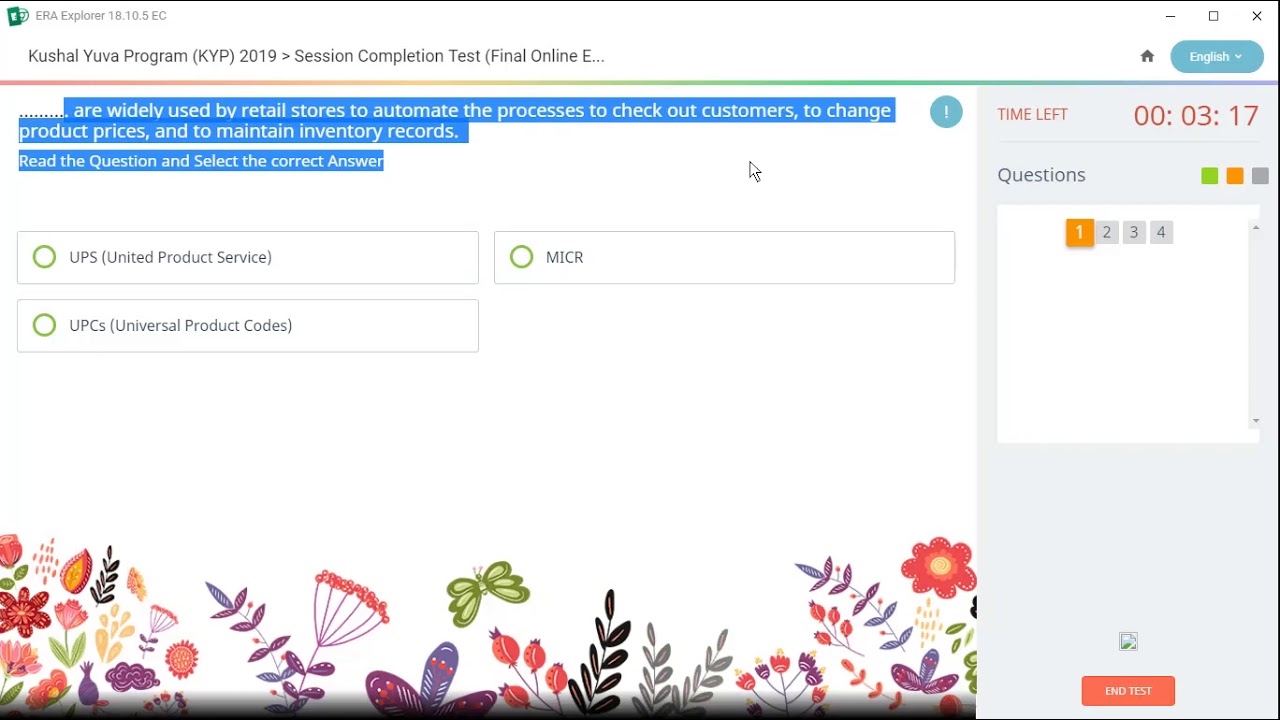Click questions panel scroll down arrow

click(x=1256, y=421)
